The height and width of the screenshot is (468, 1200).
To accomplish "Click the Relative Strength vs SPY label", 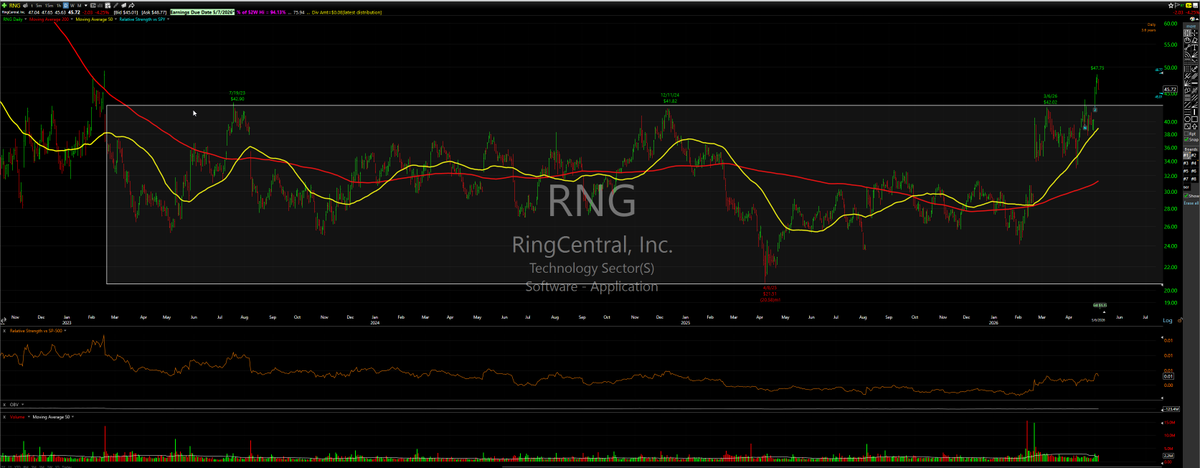I will pyautogui.click(x=141, y=19).
